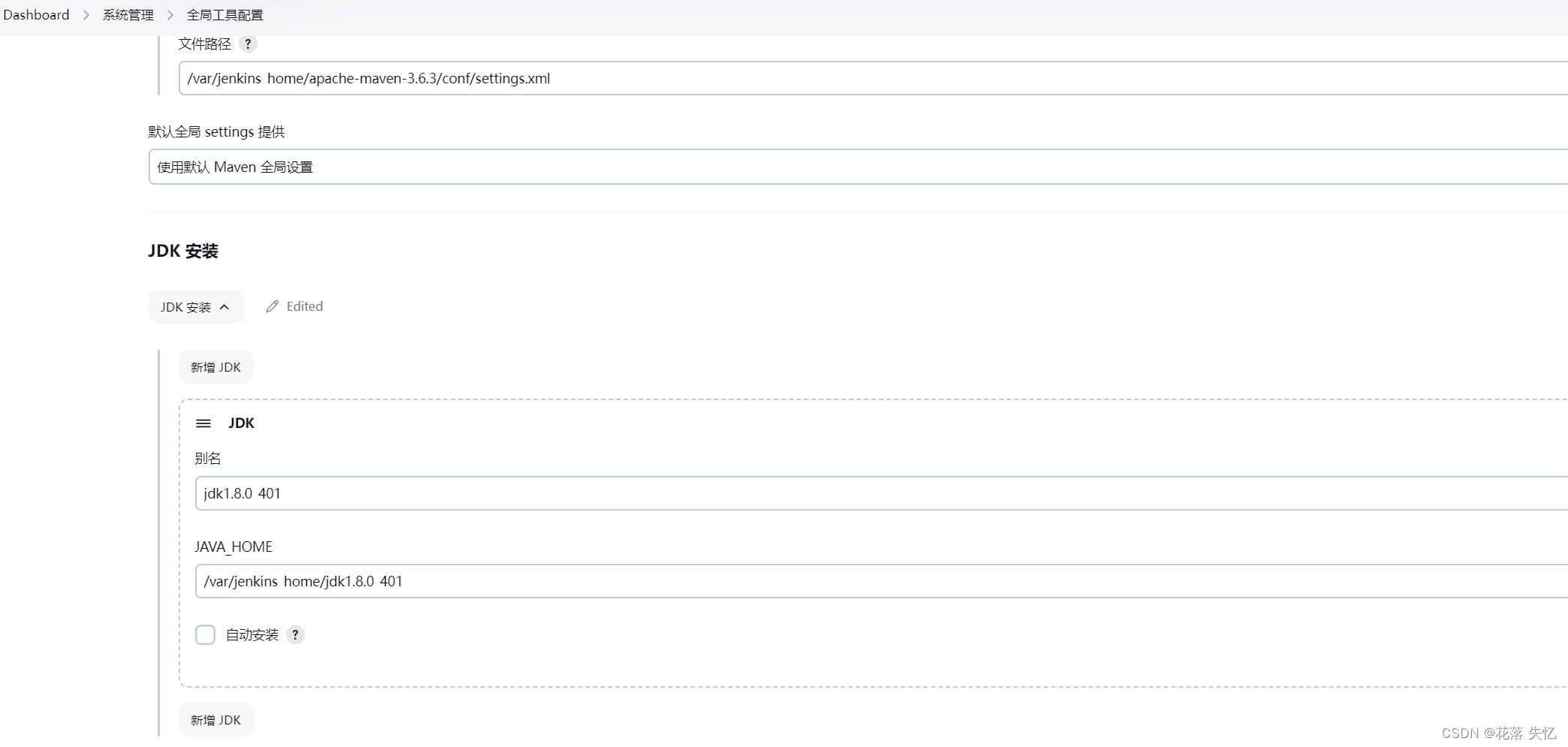Enable the 自动安装 checkbox
Screen dimensions: 1568x747
205,635
